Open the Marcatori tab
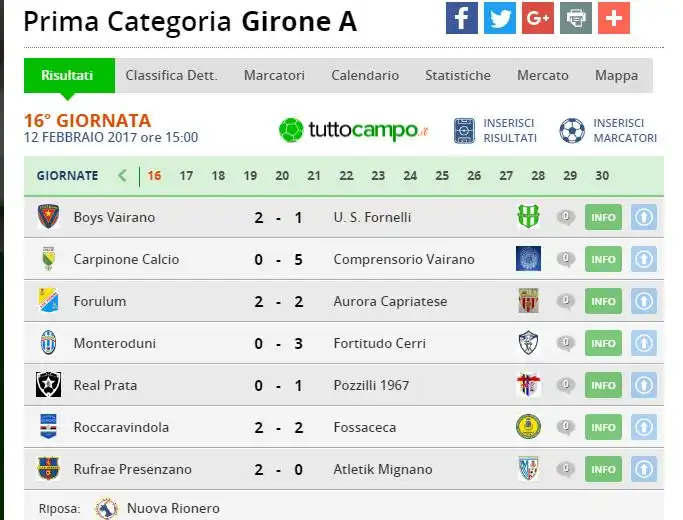Image resolution: width=683 pixels, height=520 pixels. click(x=274, y=75)
